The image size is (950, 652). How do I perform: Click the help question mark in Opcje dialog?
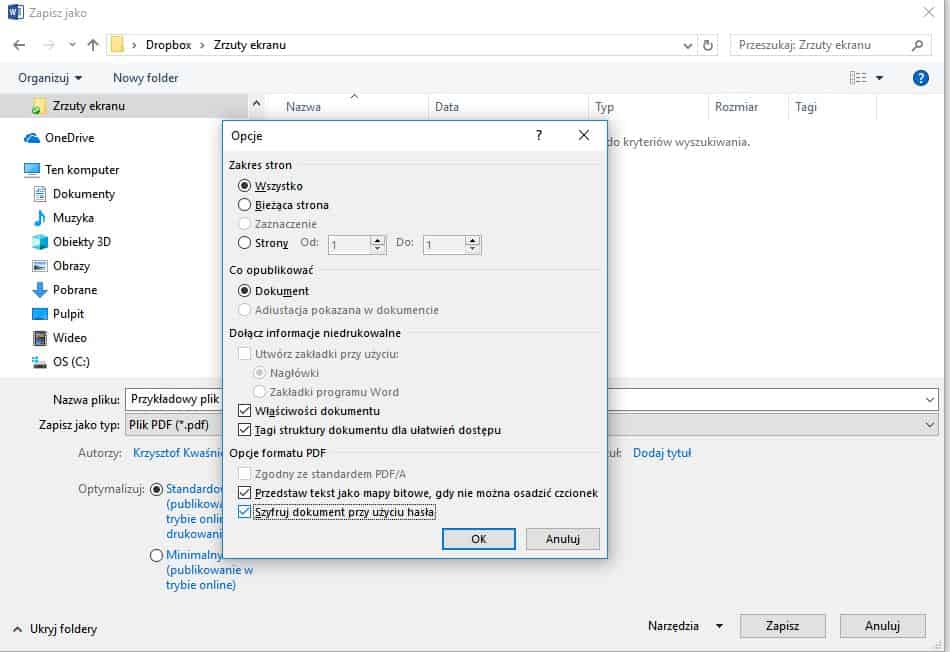point(539,136)
